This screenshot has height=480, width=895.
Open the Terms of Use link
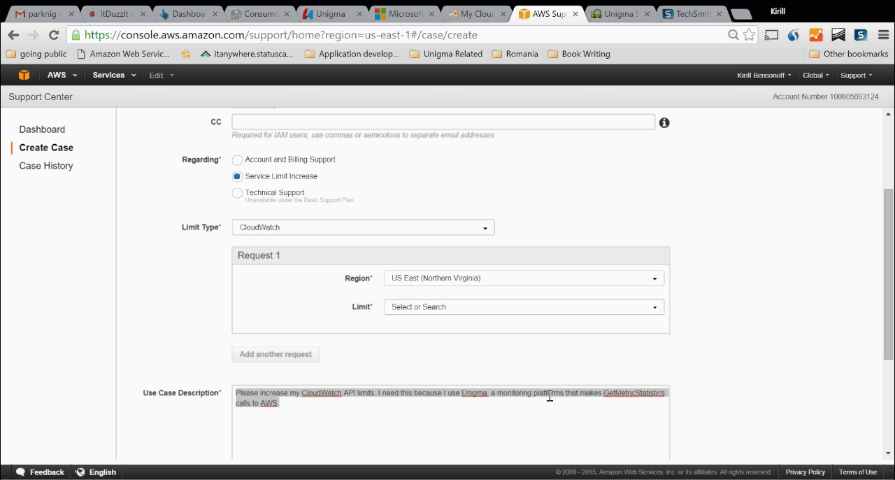click(857, 472)
